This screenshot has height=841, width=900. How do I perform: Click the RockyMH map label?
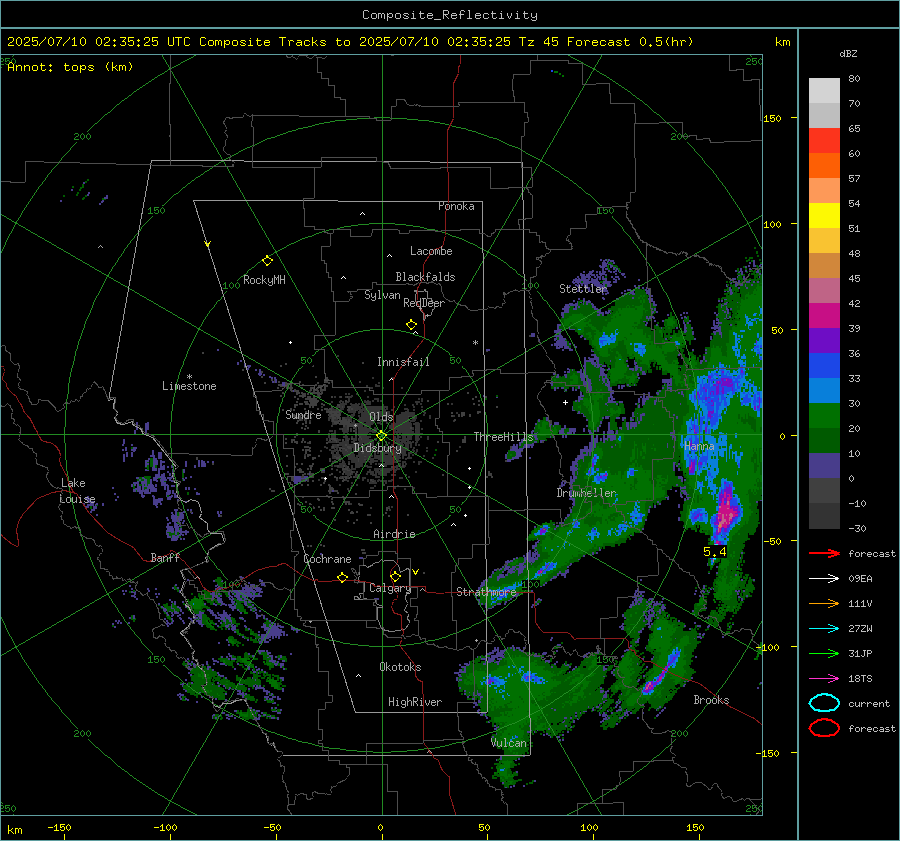tap(264, 280)
